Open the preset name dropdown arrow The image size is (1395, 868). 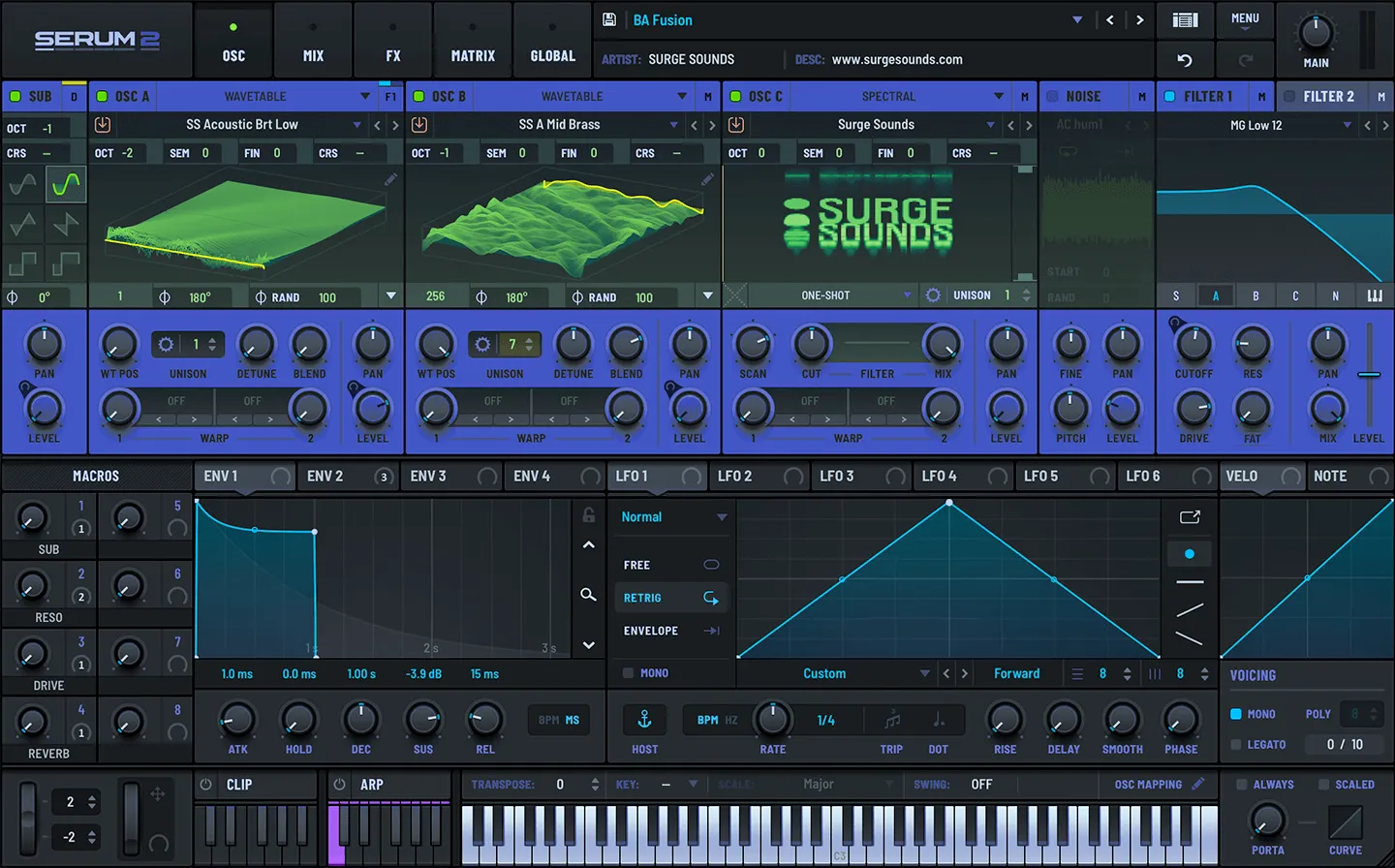coord(1077,19)
